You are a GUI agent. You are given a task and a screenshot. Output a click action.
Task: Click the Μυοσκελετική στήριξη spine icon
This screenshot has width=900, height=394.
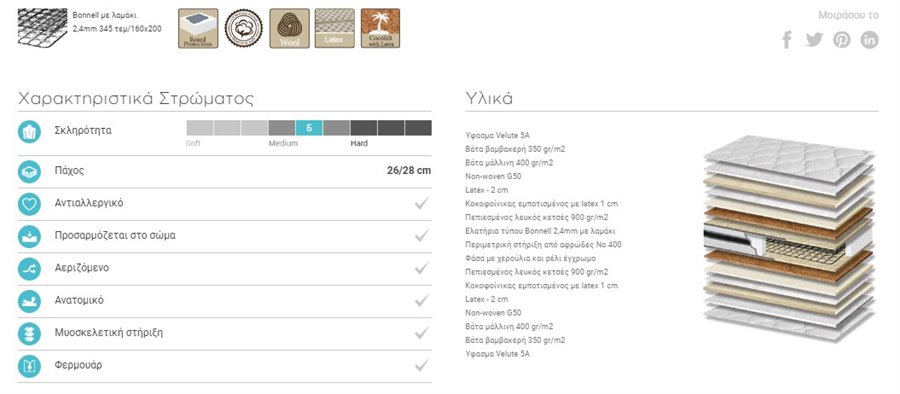point(29,333)
